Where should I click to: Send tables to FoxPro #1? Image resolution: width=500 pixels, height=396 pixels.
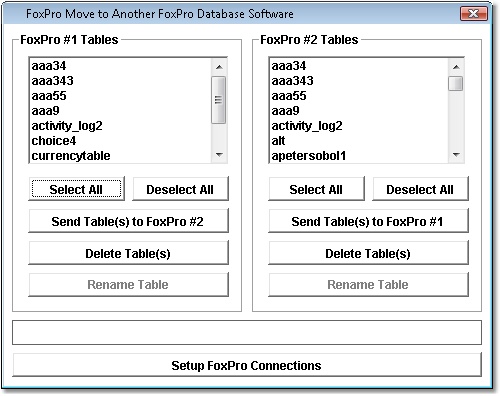368,221
